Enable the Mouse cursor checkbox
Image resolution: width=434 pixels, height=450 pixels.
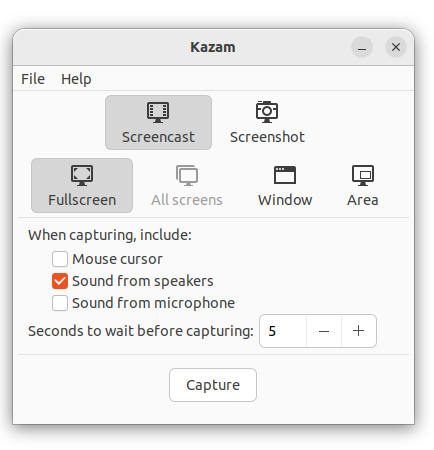click(60, 259)
